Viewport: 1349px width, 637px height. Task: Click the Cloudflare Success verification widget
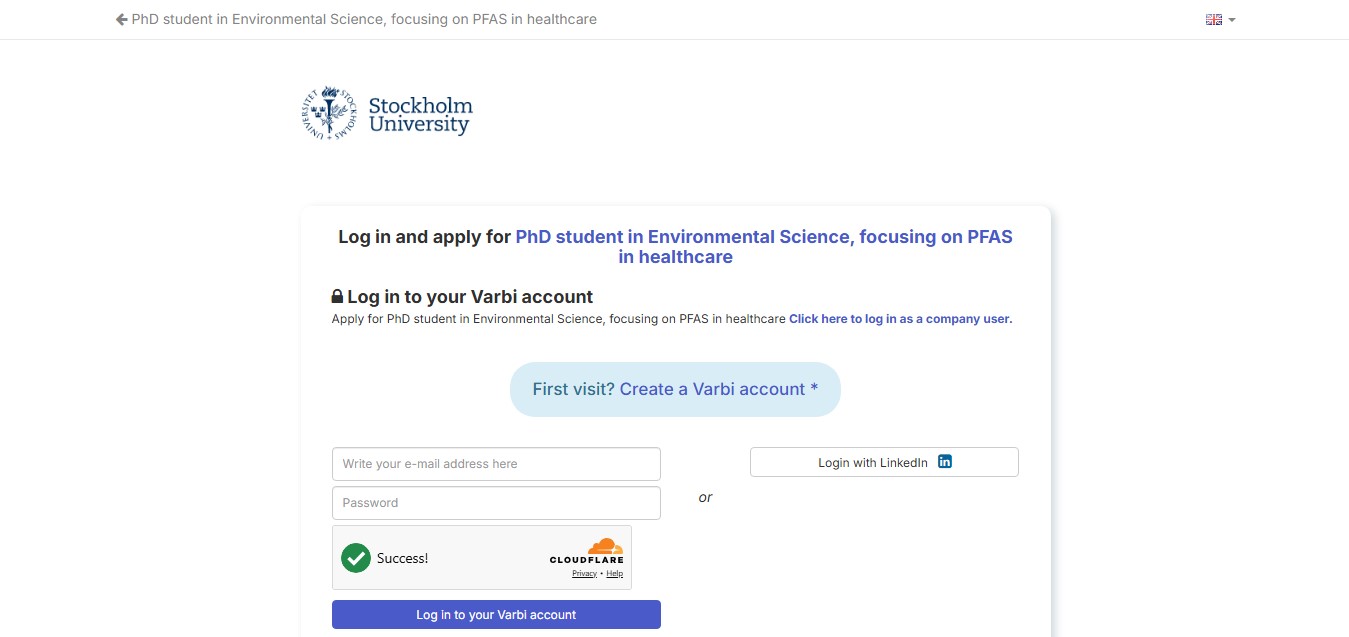click(482, 558)
